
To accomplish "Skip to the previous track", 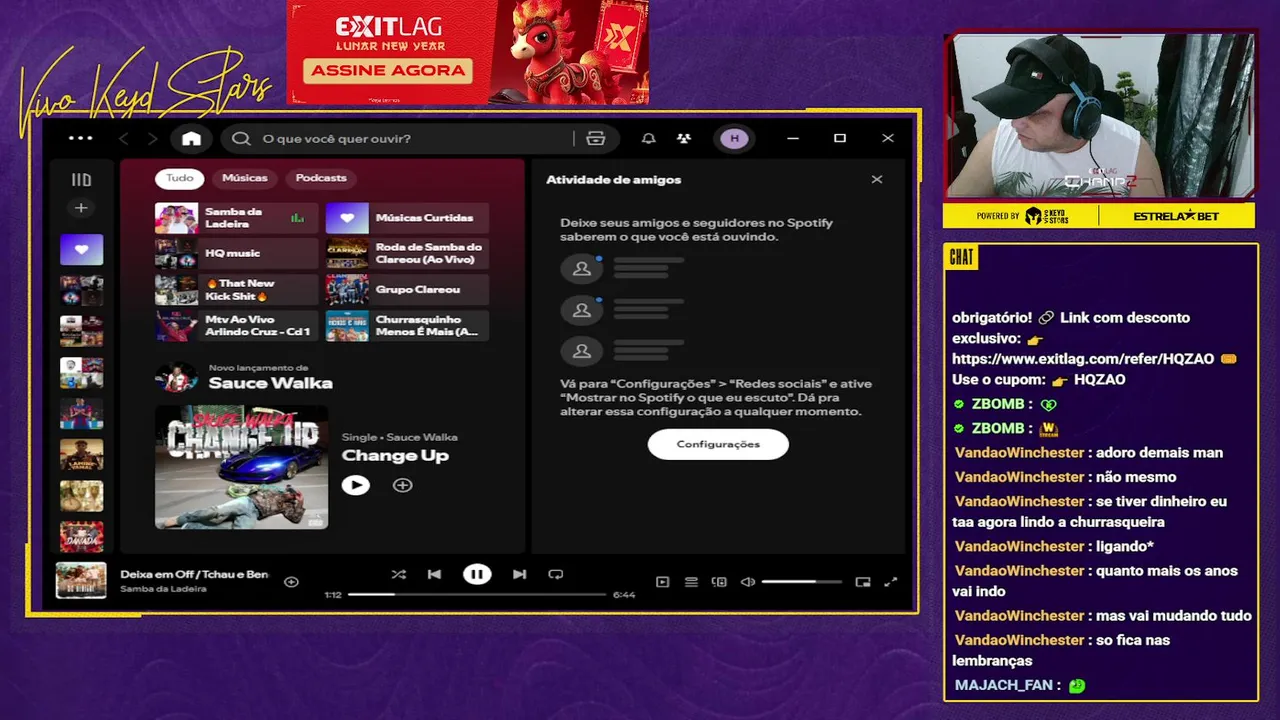I will 434,574.
